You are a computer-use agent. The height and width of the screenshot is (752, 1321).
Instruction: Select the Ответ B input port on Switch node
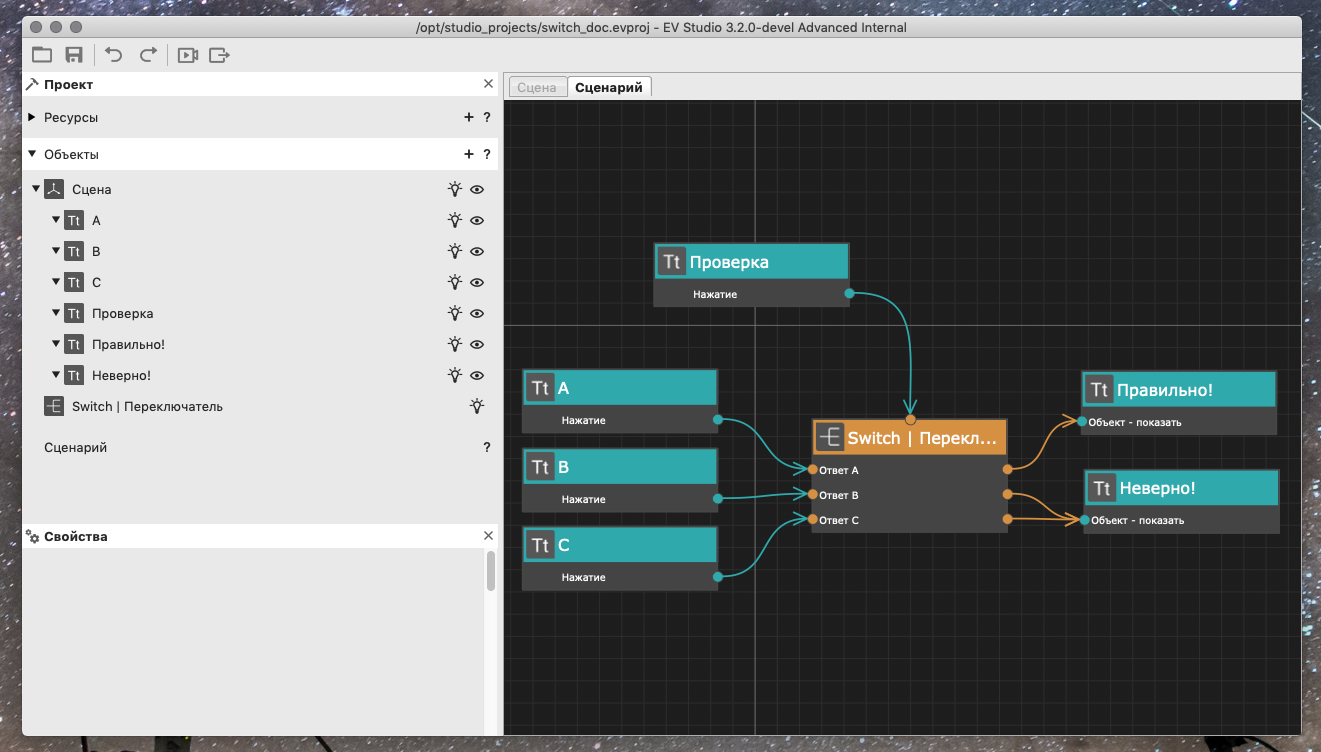tap(810, 494)
